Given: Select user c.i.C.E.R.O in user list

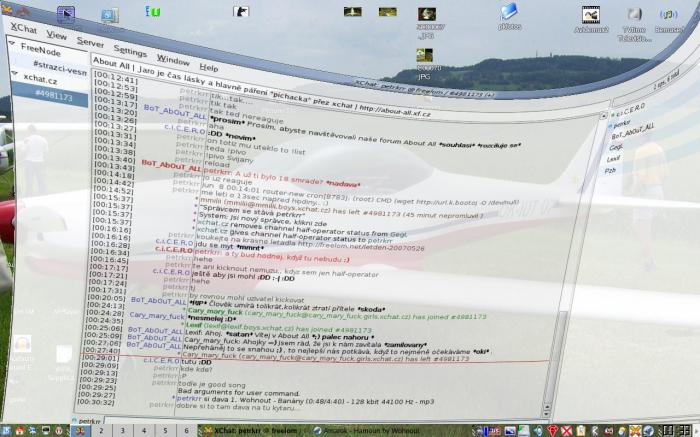Looking at the screenshot, I should click(x=630, y=109).
